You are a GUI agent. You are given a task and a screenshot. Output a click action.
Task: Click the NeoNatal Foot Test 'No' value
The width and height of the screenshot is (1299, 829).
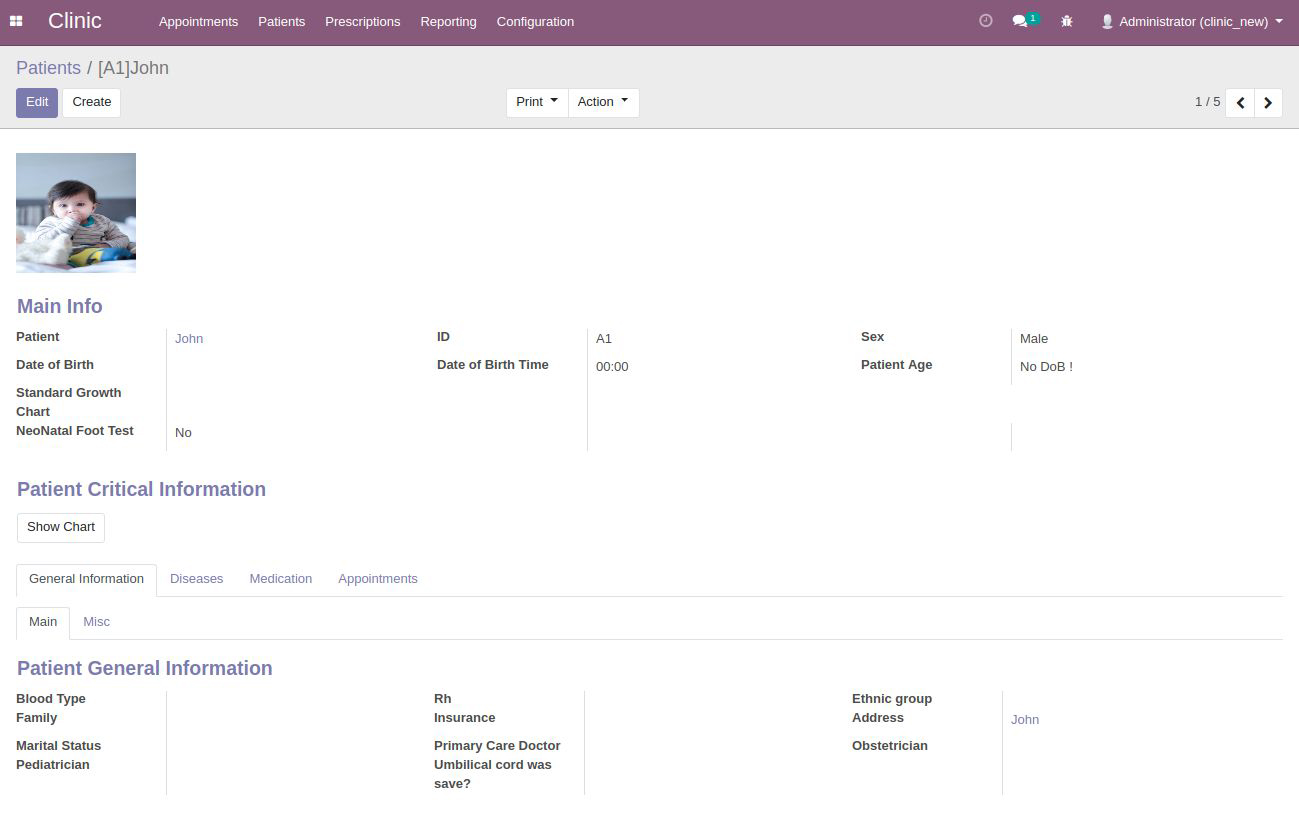point(183,433)
